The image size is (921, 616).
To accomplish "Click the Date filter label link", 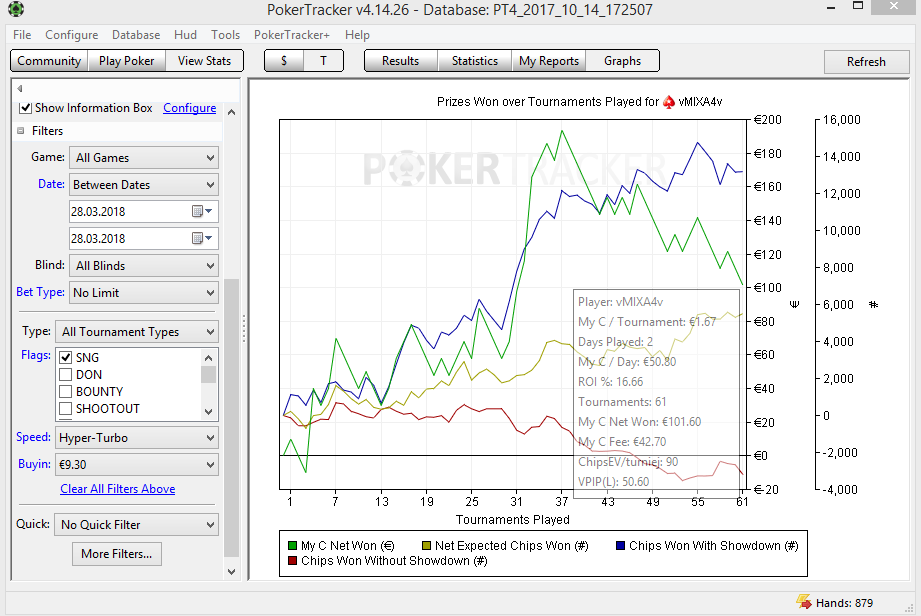I will click(51, 184).
